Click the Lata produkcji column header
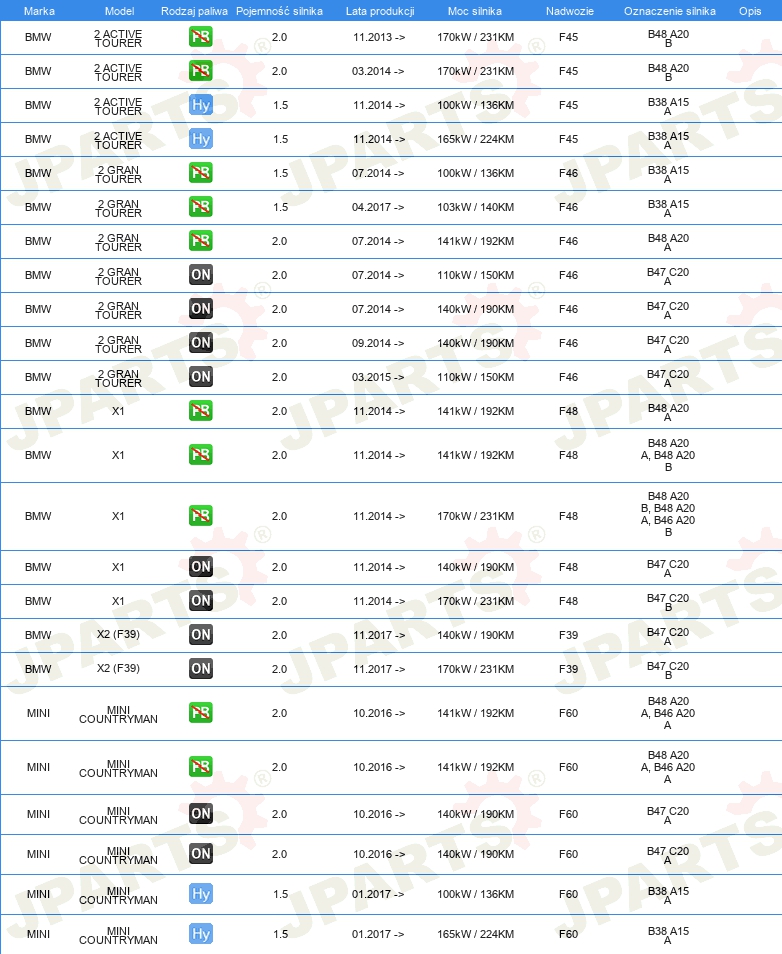 pyautogui.click(x=380, y=11)
